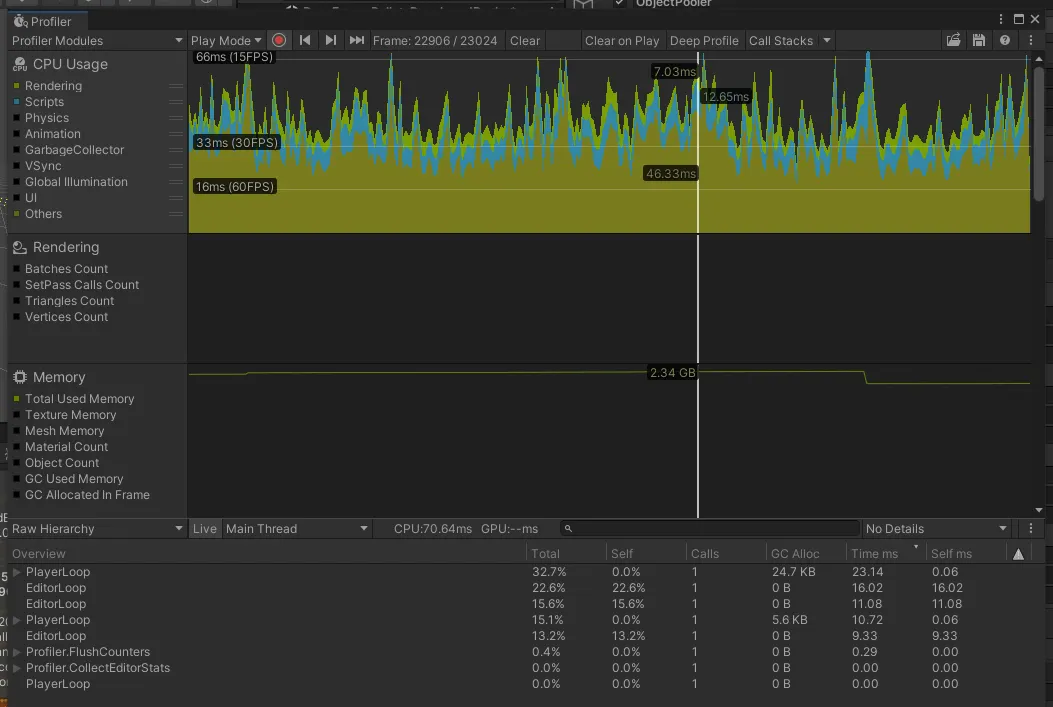Image resolution: width=1053 pixels, height=707 pixels.
Task: Toggle the Rendering category in CPU Usage
Action: tap(53, 86)
